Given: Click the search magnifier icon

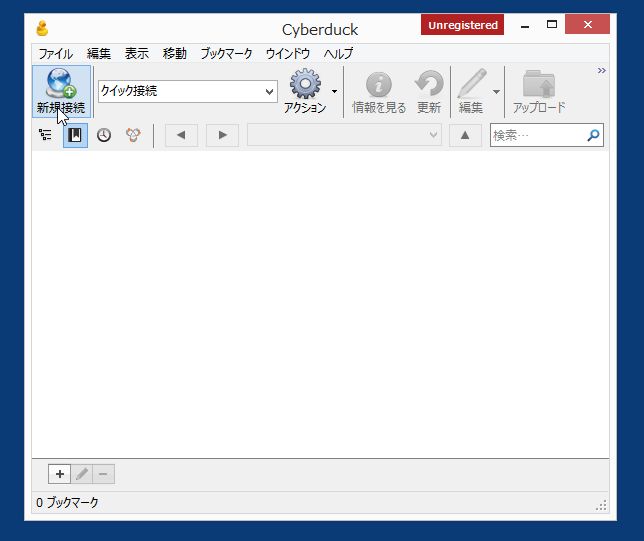Looking at the screenshot, I should click(593, 135).
